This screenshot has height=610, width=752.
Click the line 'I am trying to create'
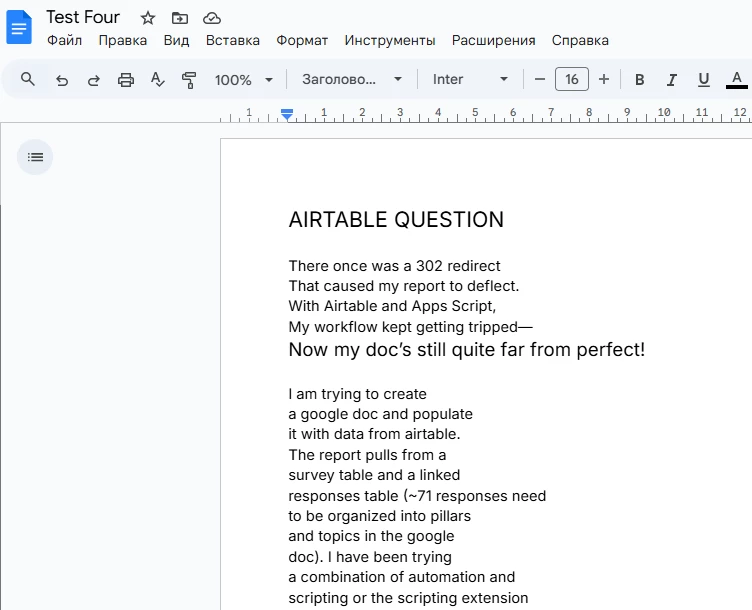click(357, 394)
